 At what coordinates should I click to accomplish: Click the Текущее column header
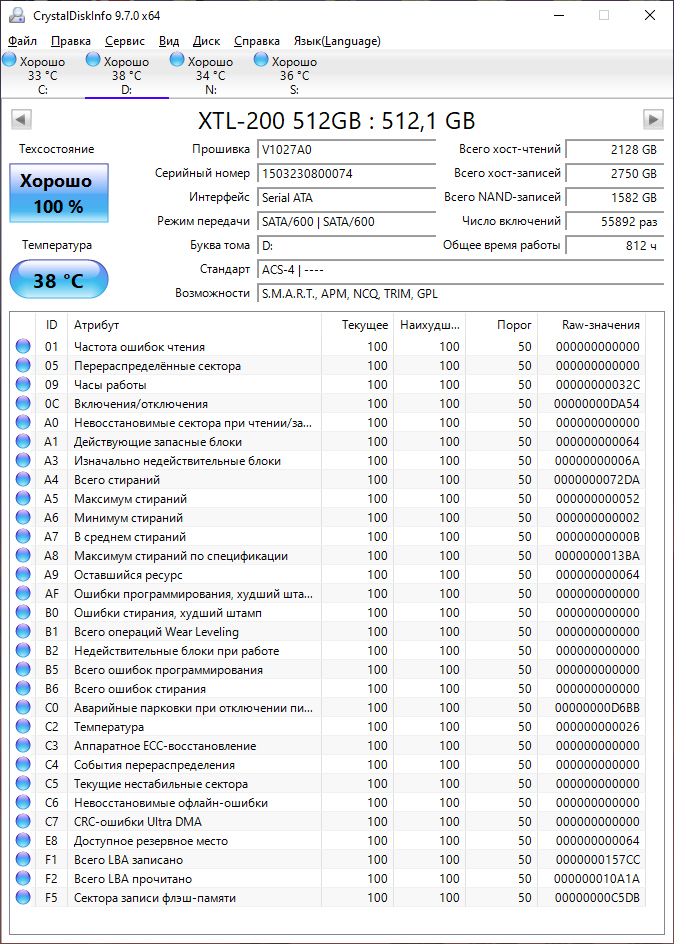pos(357,324)
